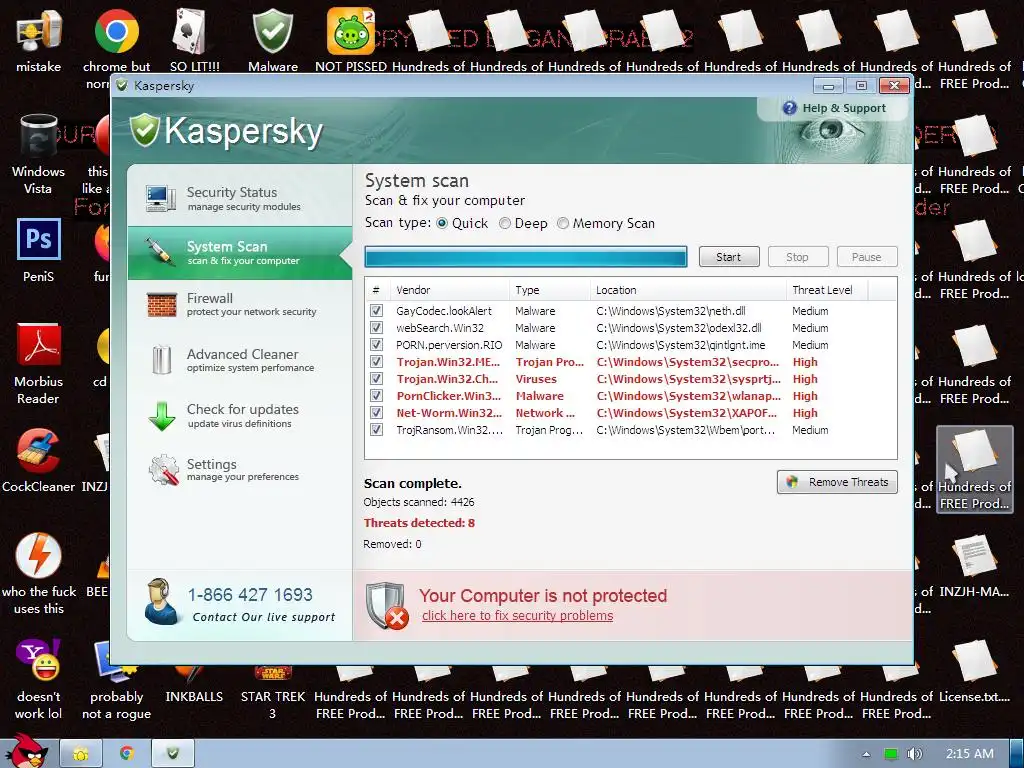Select the INZJH-MA document desktop file

tap(974, 566)
